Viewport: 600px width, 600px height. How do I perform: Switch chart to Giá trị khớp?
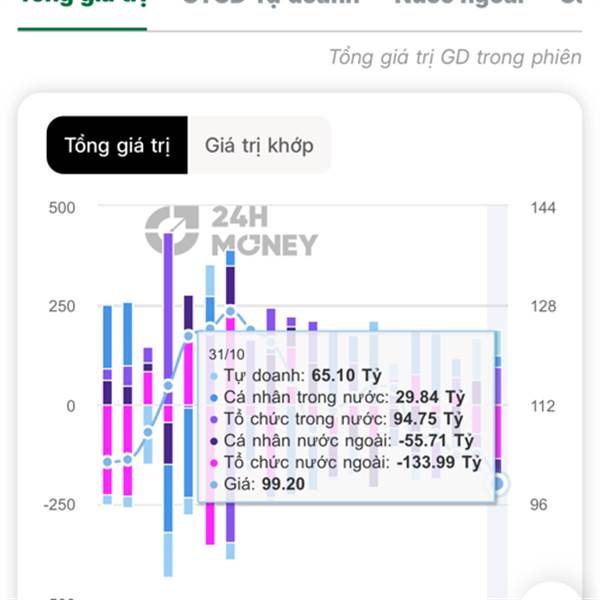259,146
